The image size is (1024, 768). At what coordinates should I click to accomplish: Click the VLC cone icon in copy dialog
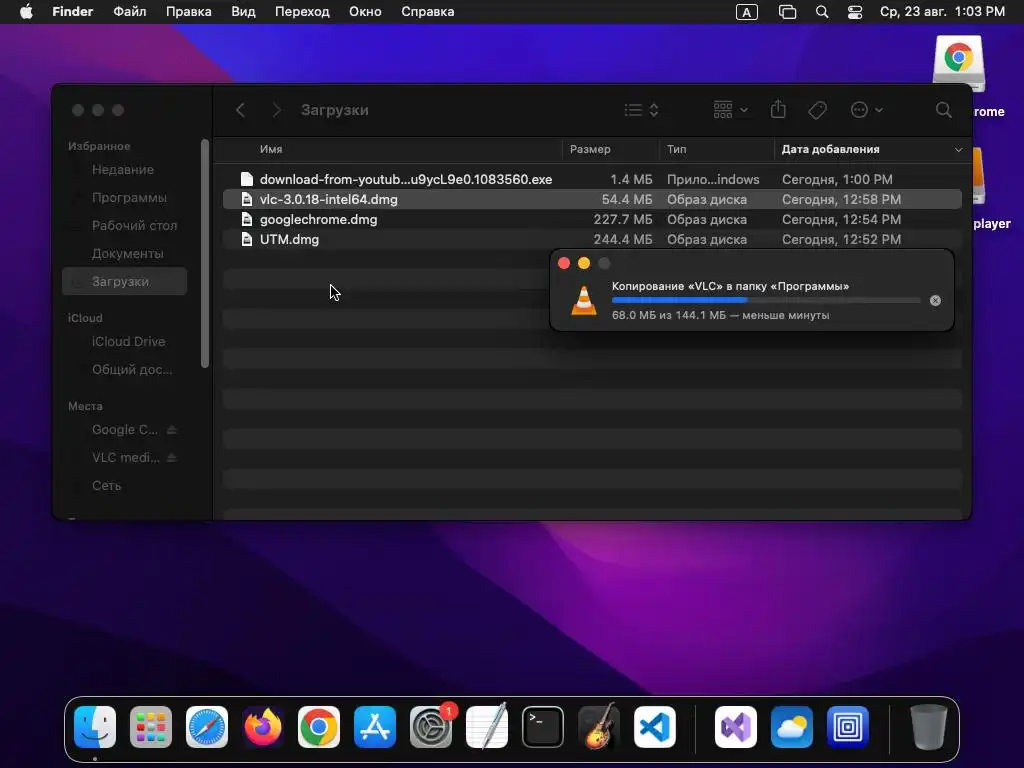coord(584,300)
